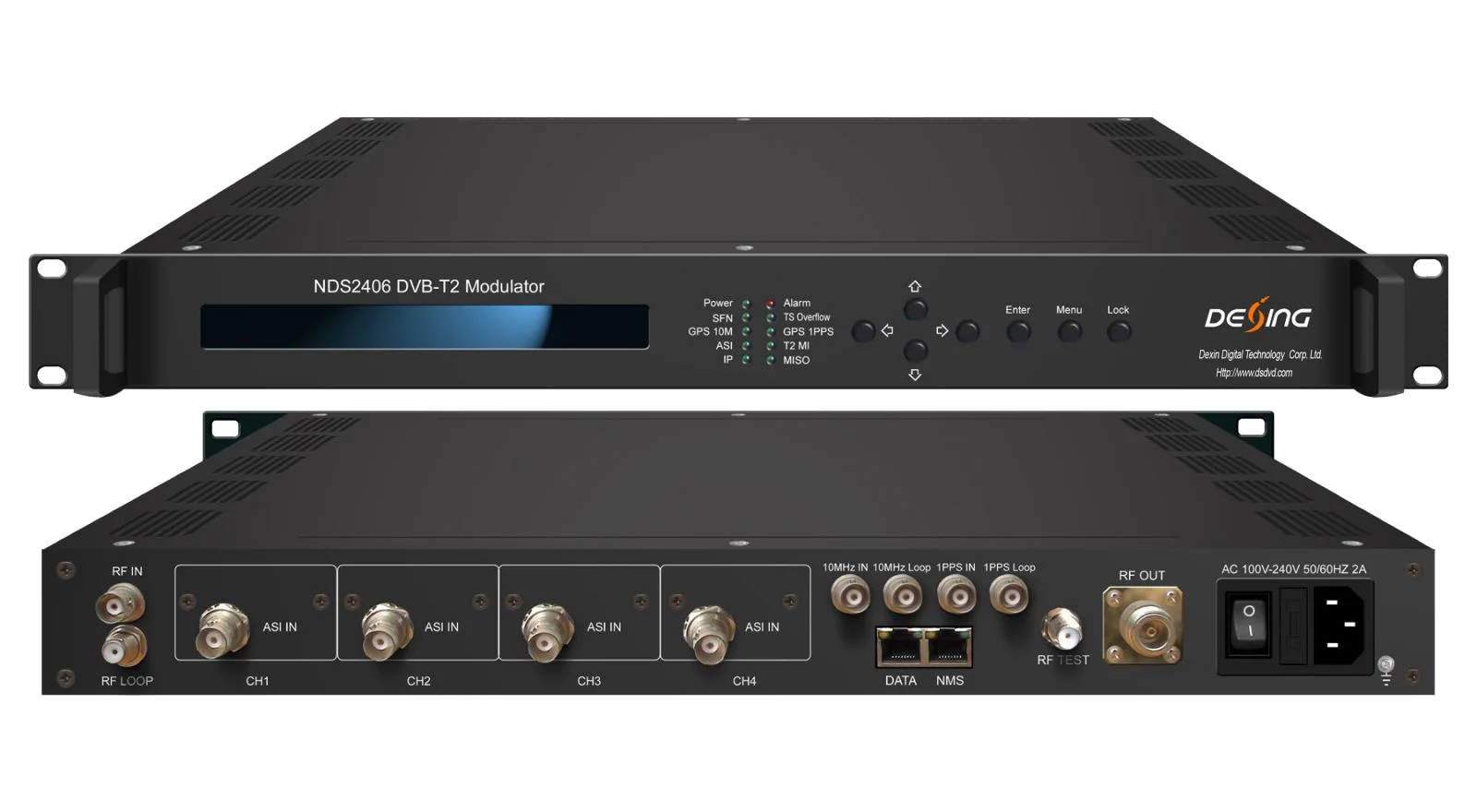Image resolution: width=1477 pixels, height=812 pixels.
Task: Select the RF IN connector
Action: pyautogui.click(x=119, y=604)
